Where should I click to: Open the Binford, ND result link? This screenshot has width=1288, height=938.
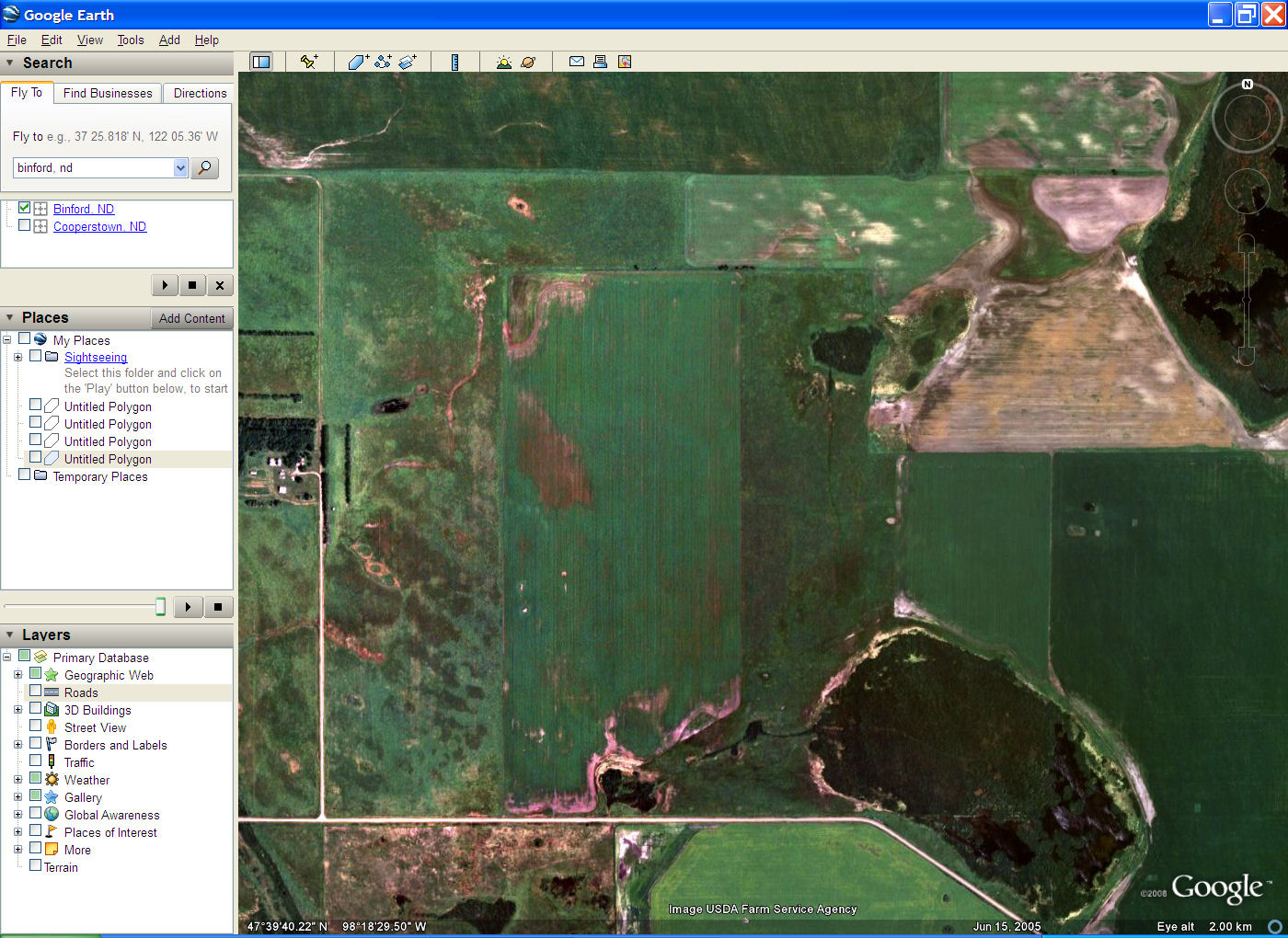[84, 209]
